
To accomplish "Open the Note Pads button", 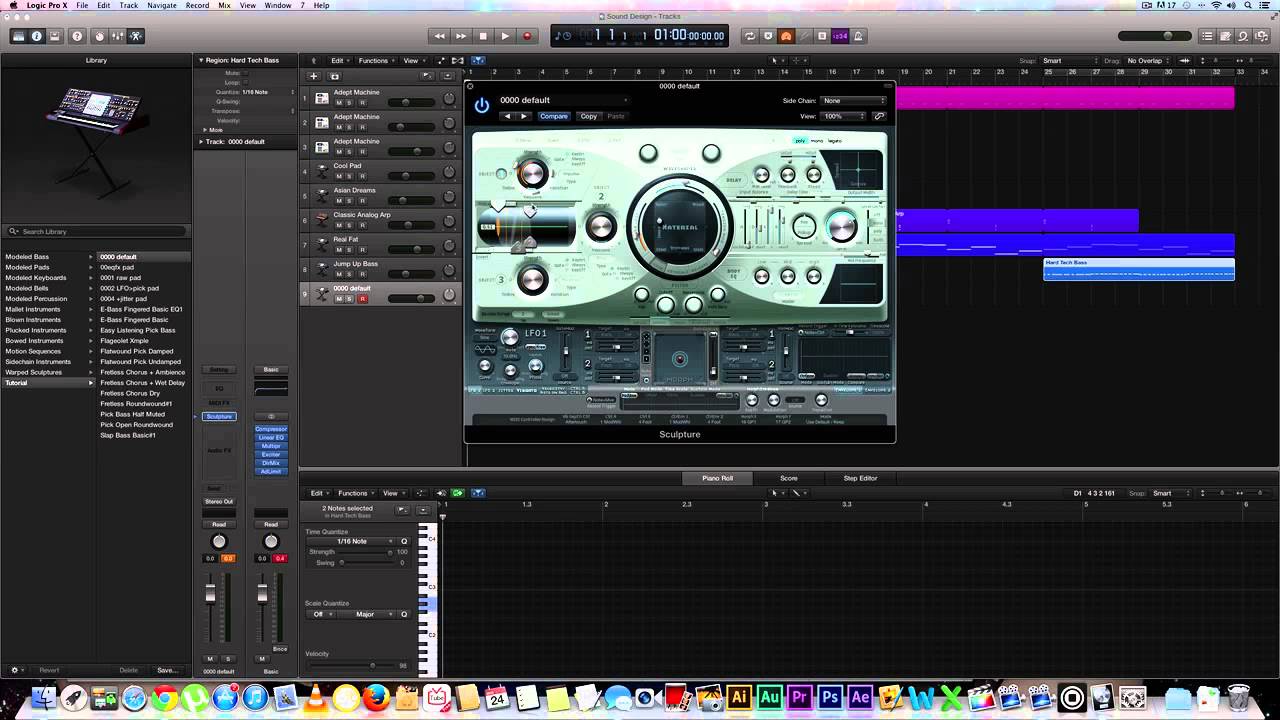I will pyautogui.click(x=1225, y=36).
